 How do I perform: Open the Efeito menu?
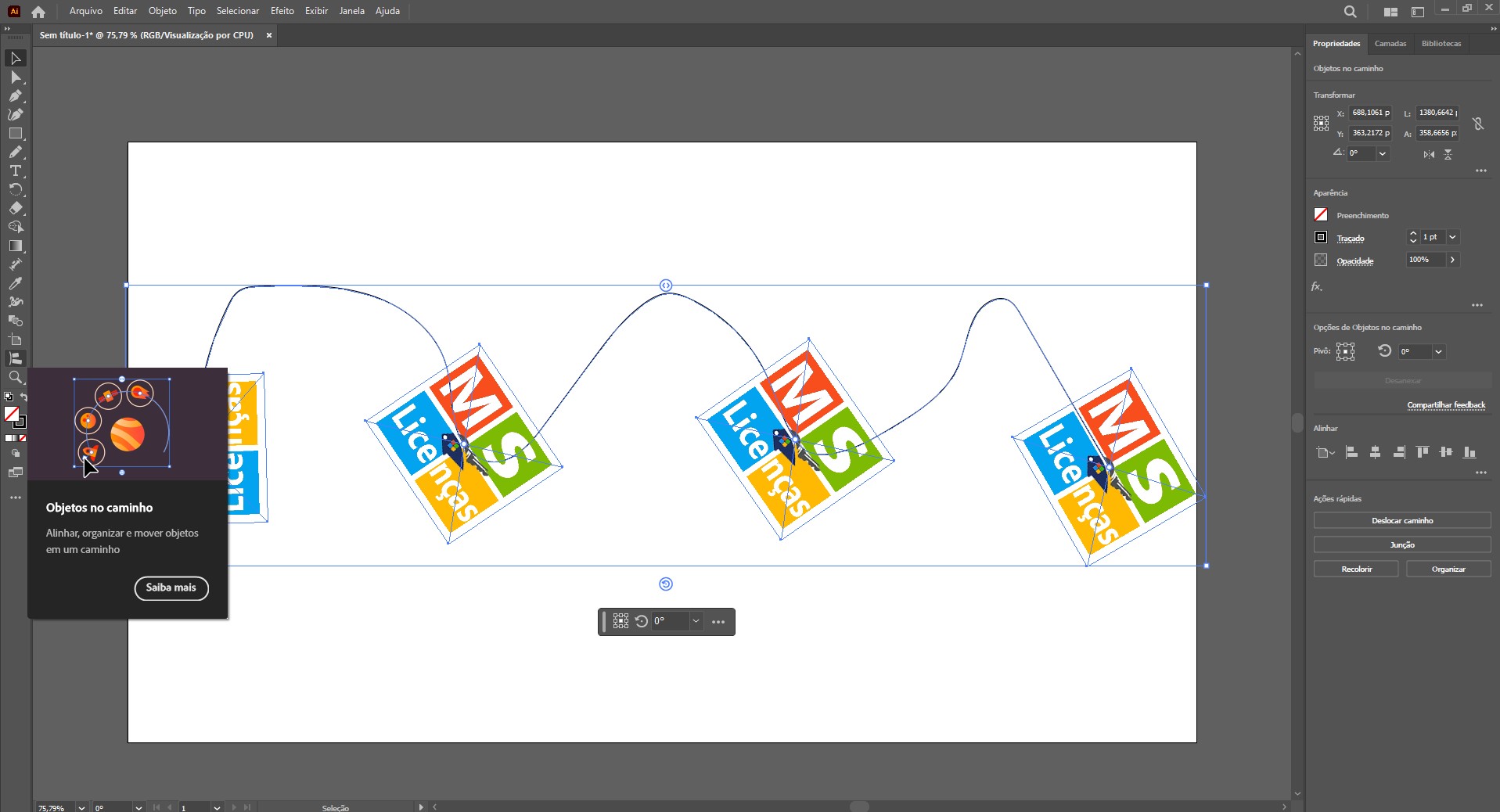pos(282,11)
